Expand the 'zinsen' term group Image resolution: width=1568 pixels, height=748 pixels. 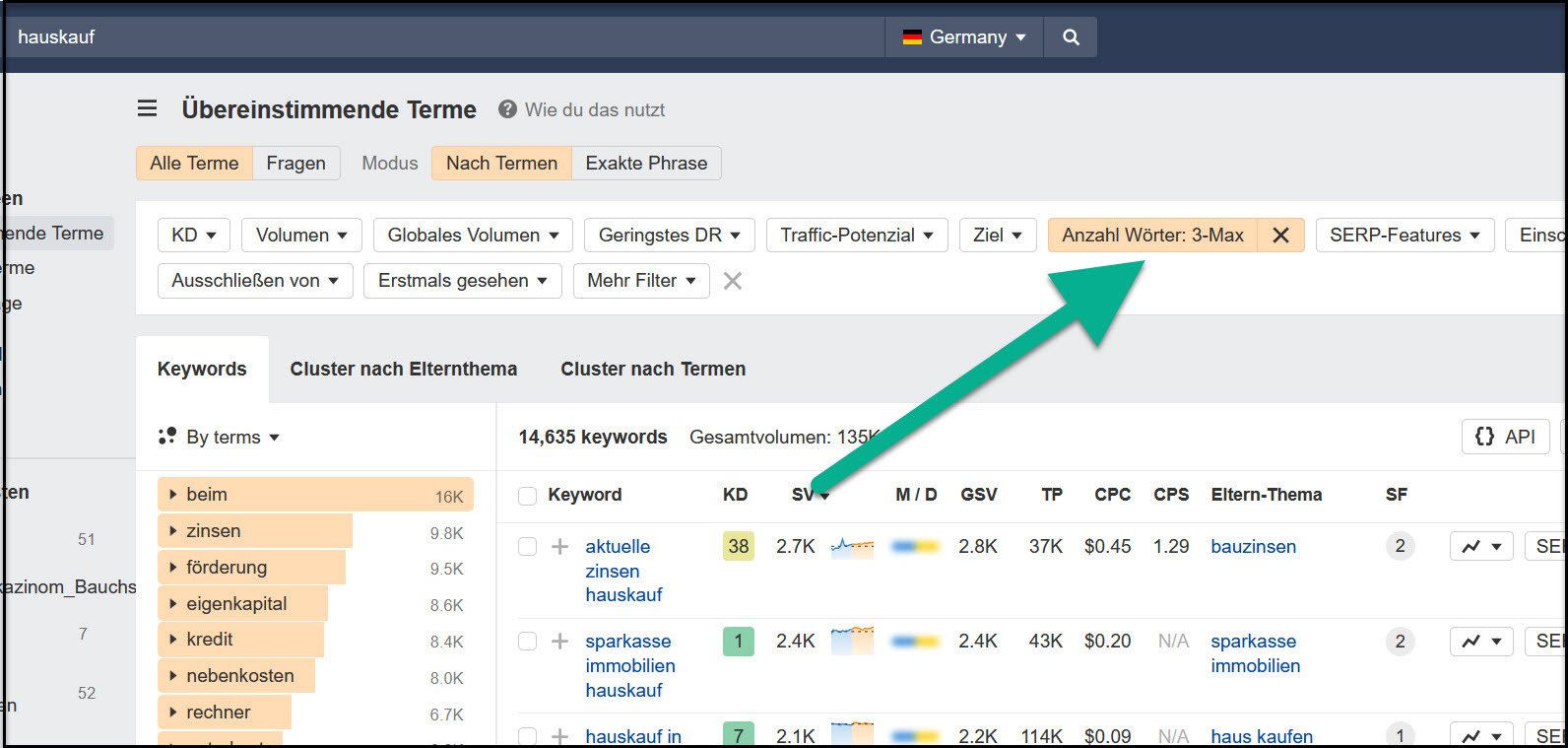tap(173, 531)
